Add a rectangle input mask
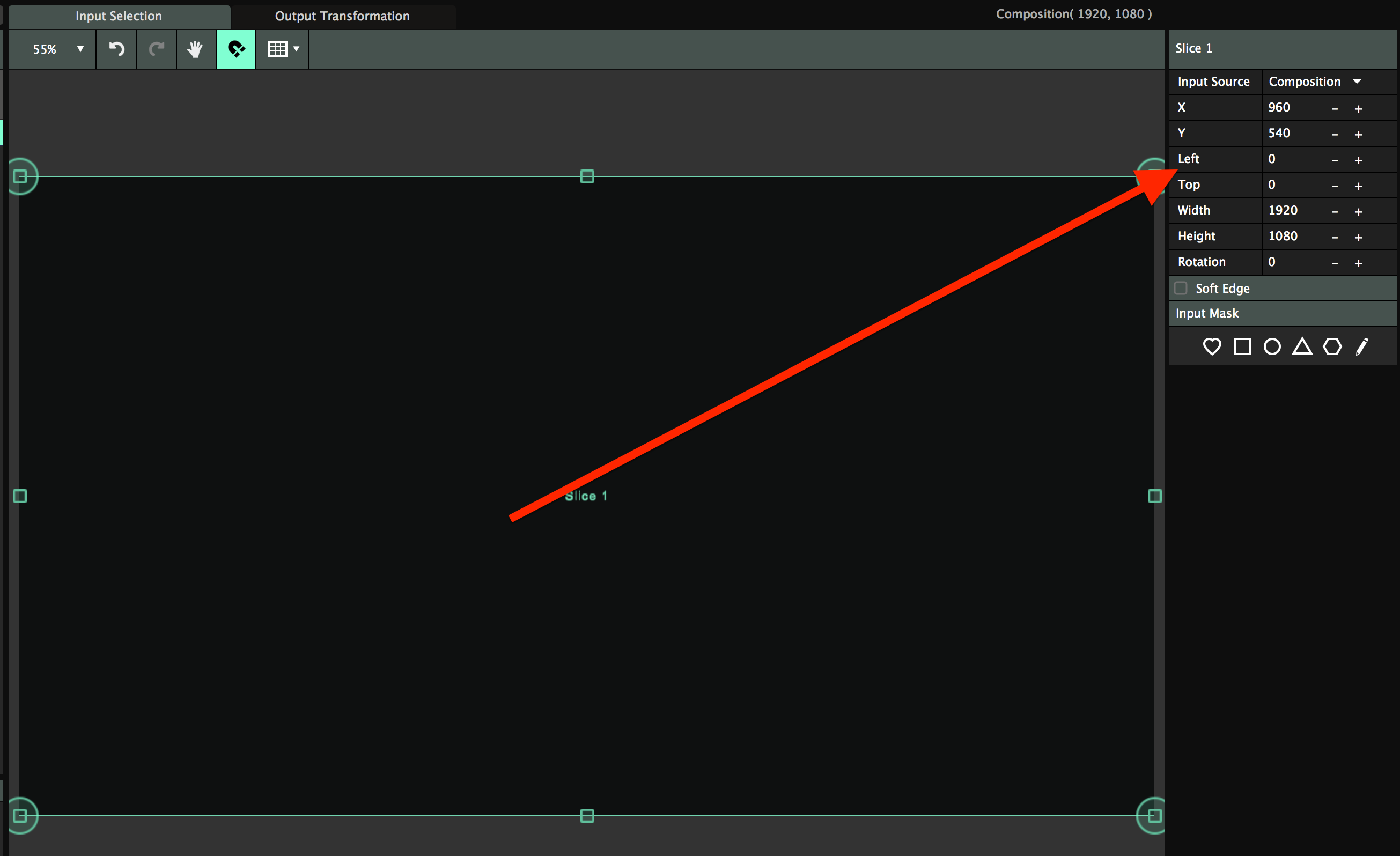1400x856 pixels. pyautogui.click(x=1242, y=346)
